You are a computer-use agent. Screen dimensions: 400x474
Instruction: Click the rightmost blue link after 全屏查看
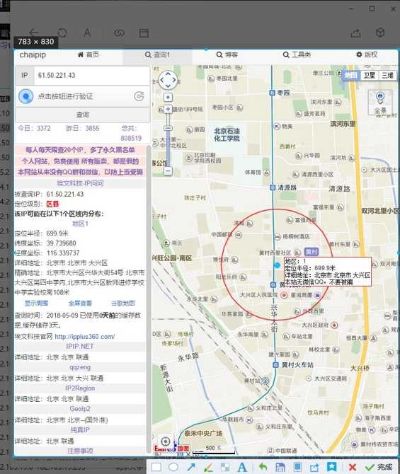[123, 303]
